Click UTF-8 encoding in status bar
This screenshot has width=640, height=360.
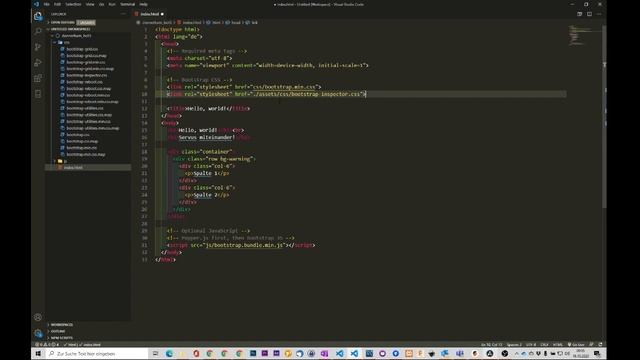531,344
